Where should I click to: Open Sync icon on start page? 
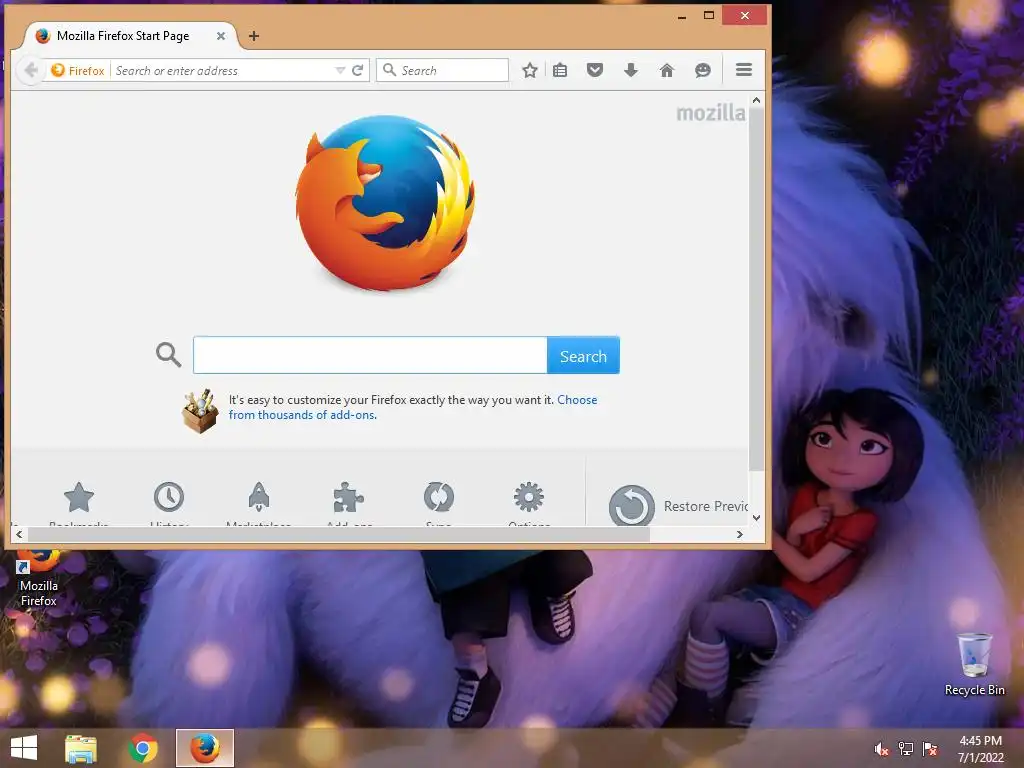click(438, 498)
